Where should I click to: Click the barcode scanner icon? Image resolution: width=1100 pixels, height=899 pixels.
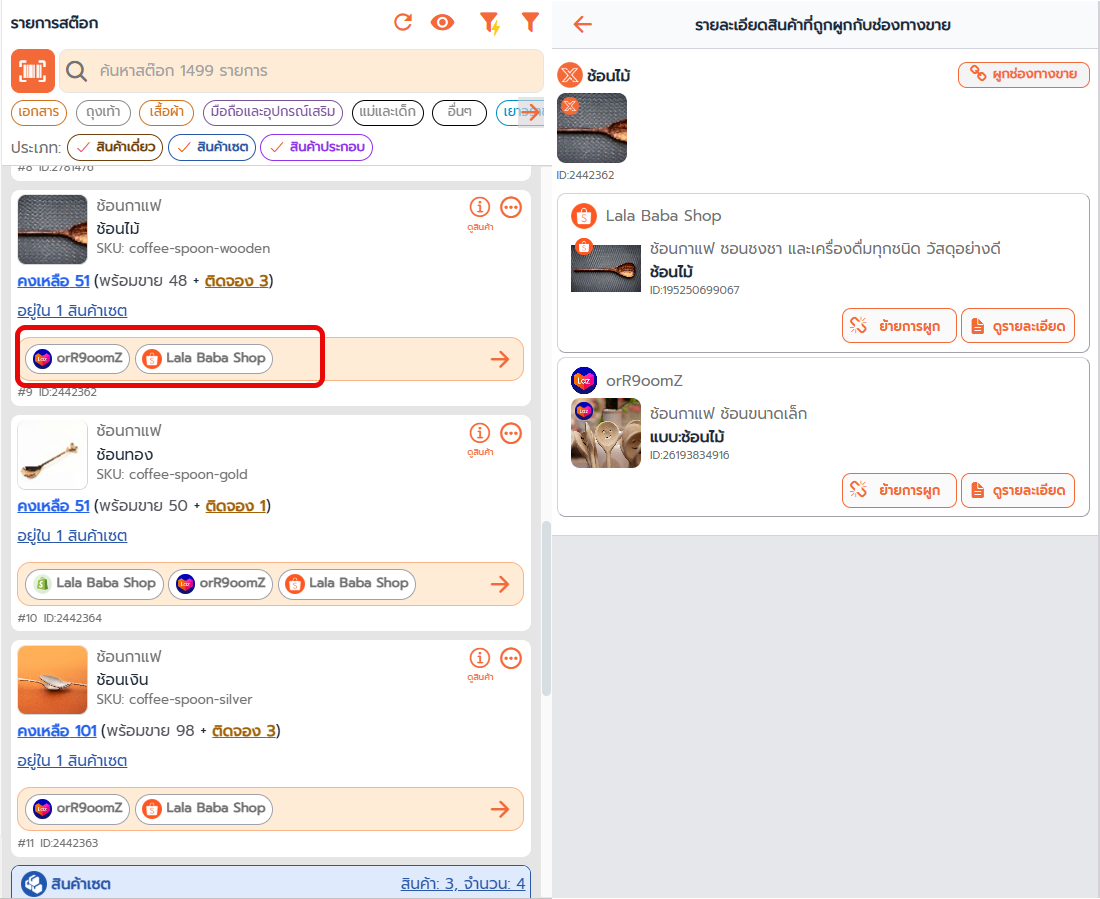33,71
